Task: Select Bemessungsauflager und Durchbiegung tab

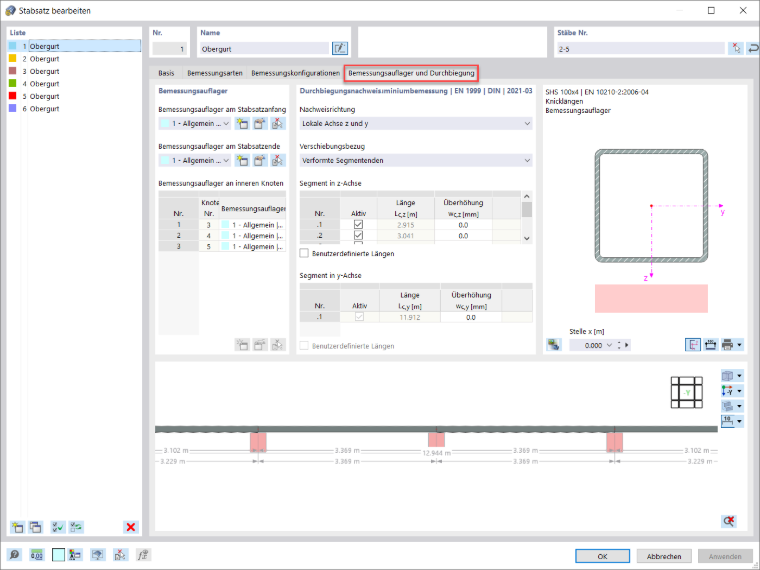Action: (411, 73)
